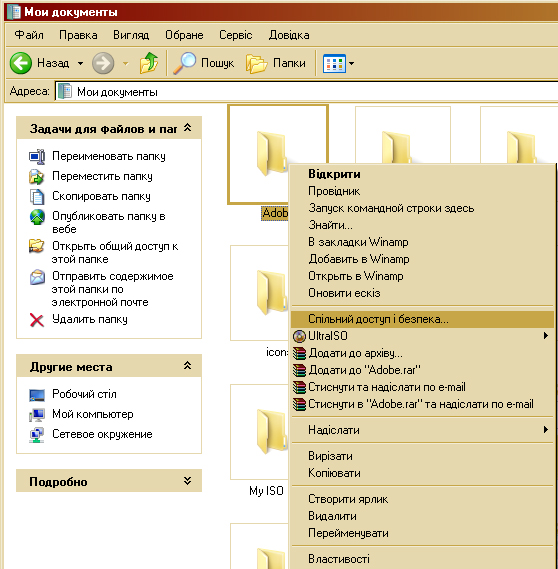Choose Відкрити in the context menu
Image resolution: width=558 pixels, height=569 pixels.
(423, 174)
